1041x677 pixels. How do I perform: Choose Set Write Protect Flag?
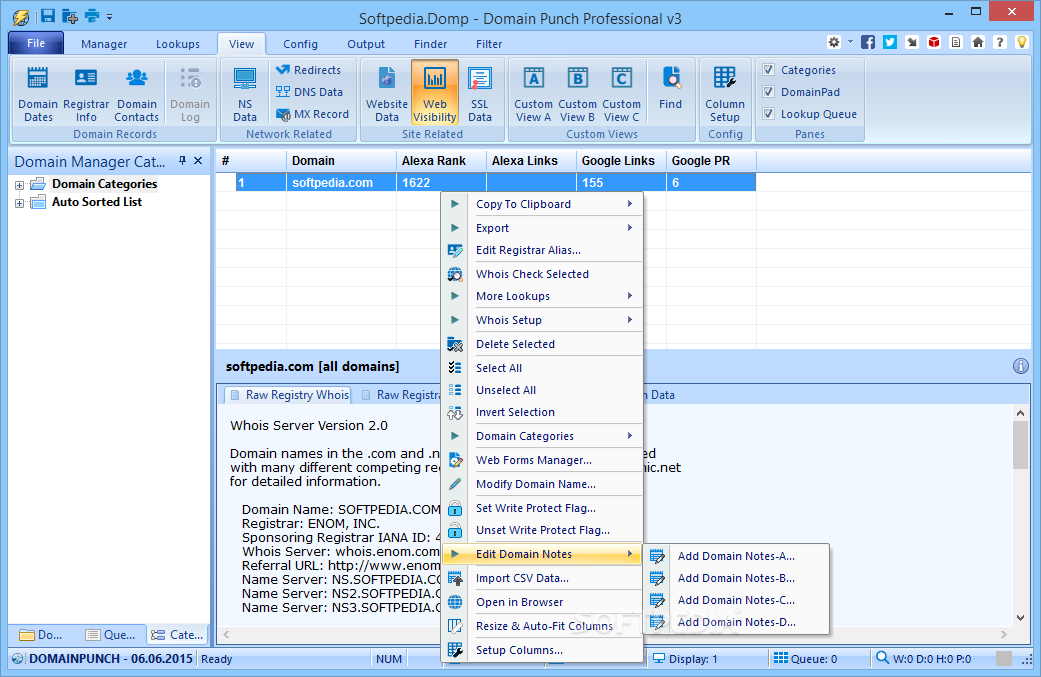[x=542, y=508]
